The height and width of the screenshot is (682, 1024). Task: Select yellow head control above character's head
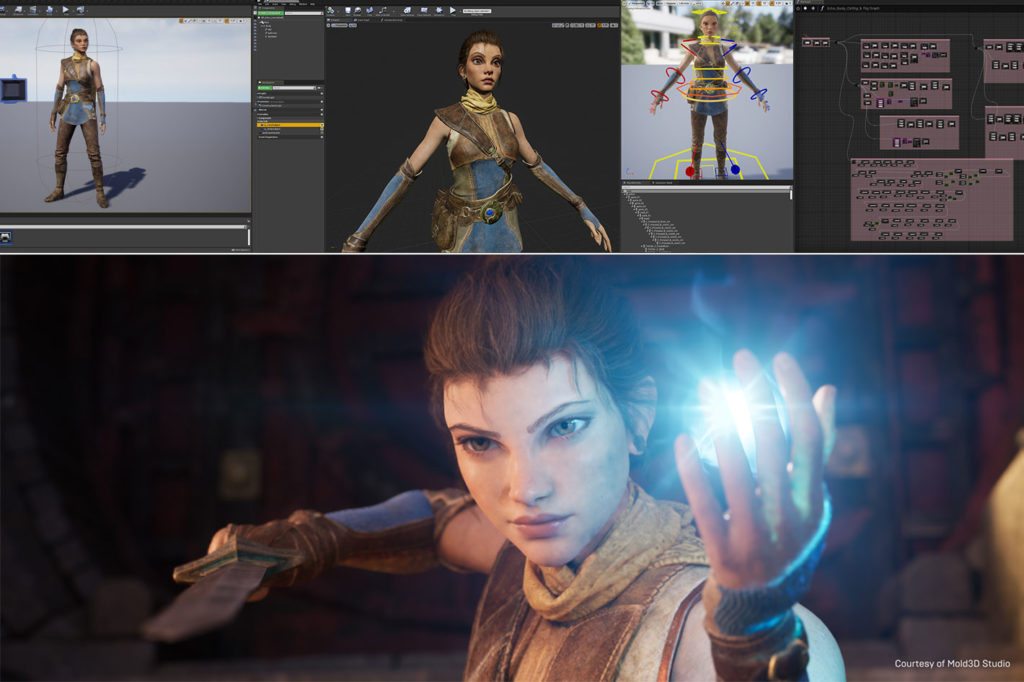tap(709, 11)
